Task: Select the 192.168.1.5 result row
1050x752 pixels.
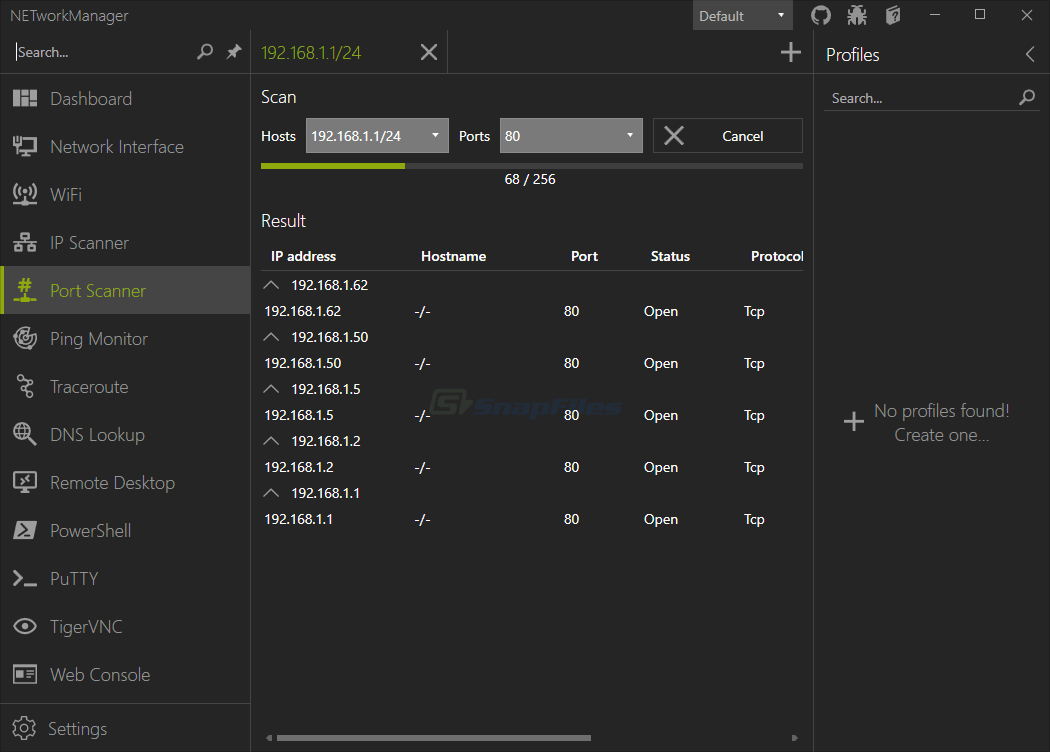Action: [x=532, y=415]
